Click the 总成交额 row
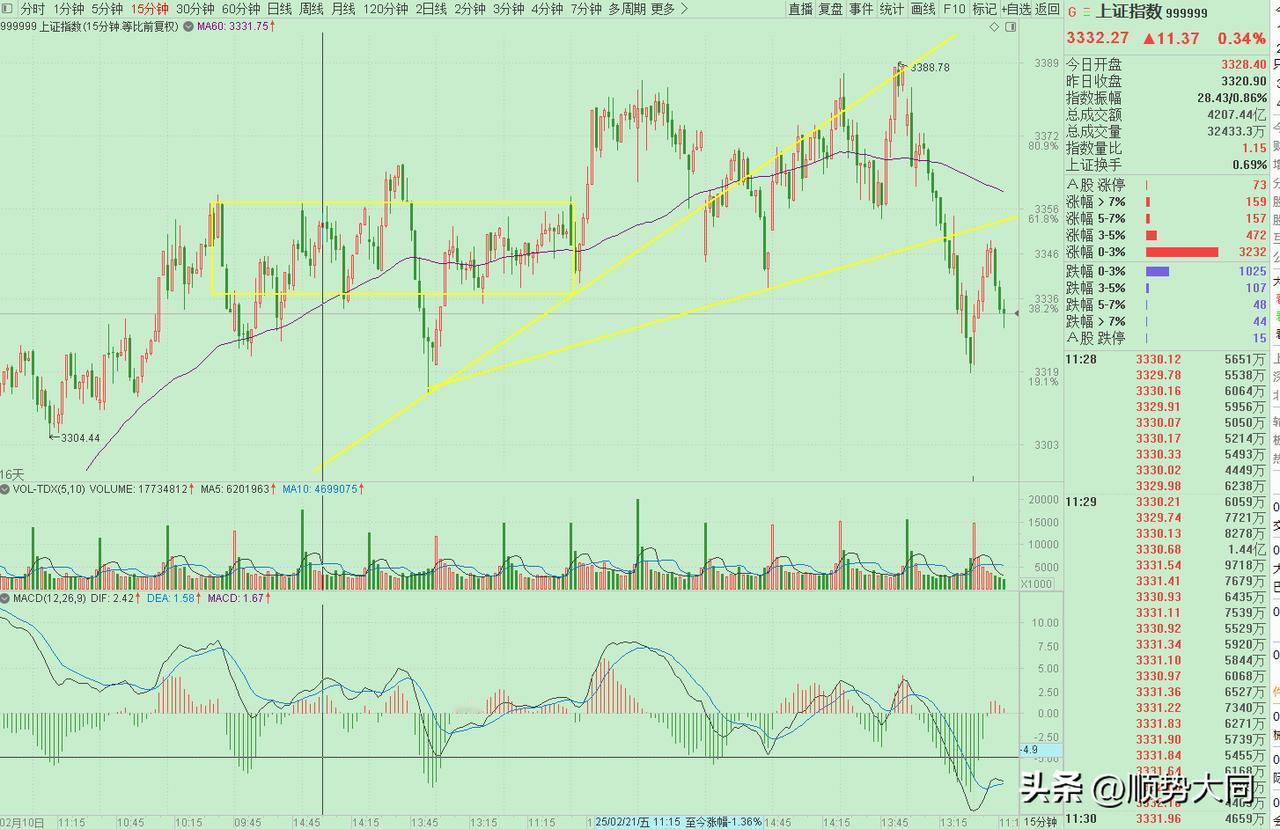The width and height of the screenshot is (1280, 829). point(1167,115)
